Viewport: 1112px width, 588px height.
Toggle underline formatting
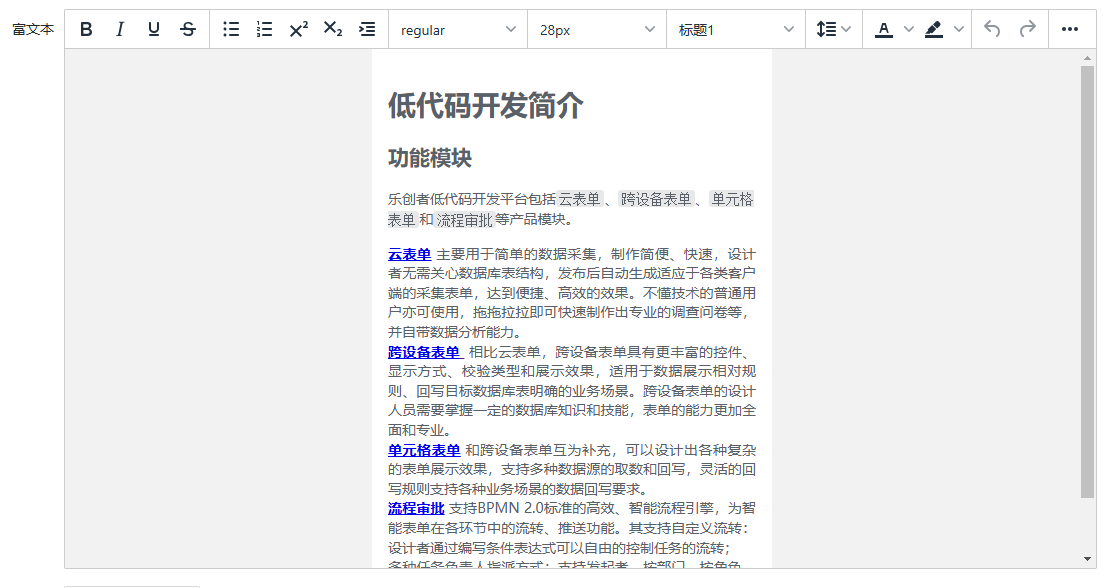pos(154,30)
